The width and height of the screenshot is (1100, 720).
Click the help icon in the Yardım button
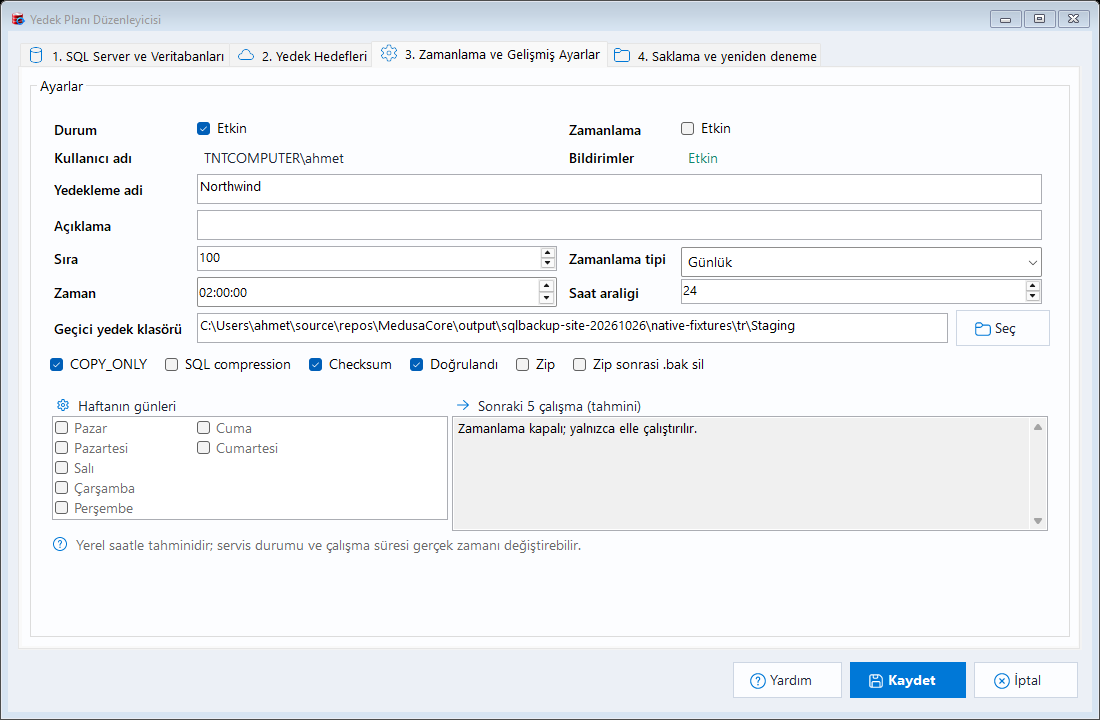758,681
